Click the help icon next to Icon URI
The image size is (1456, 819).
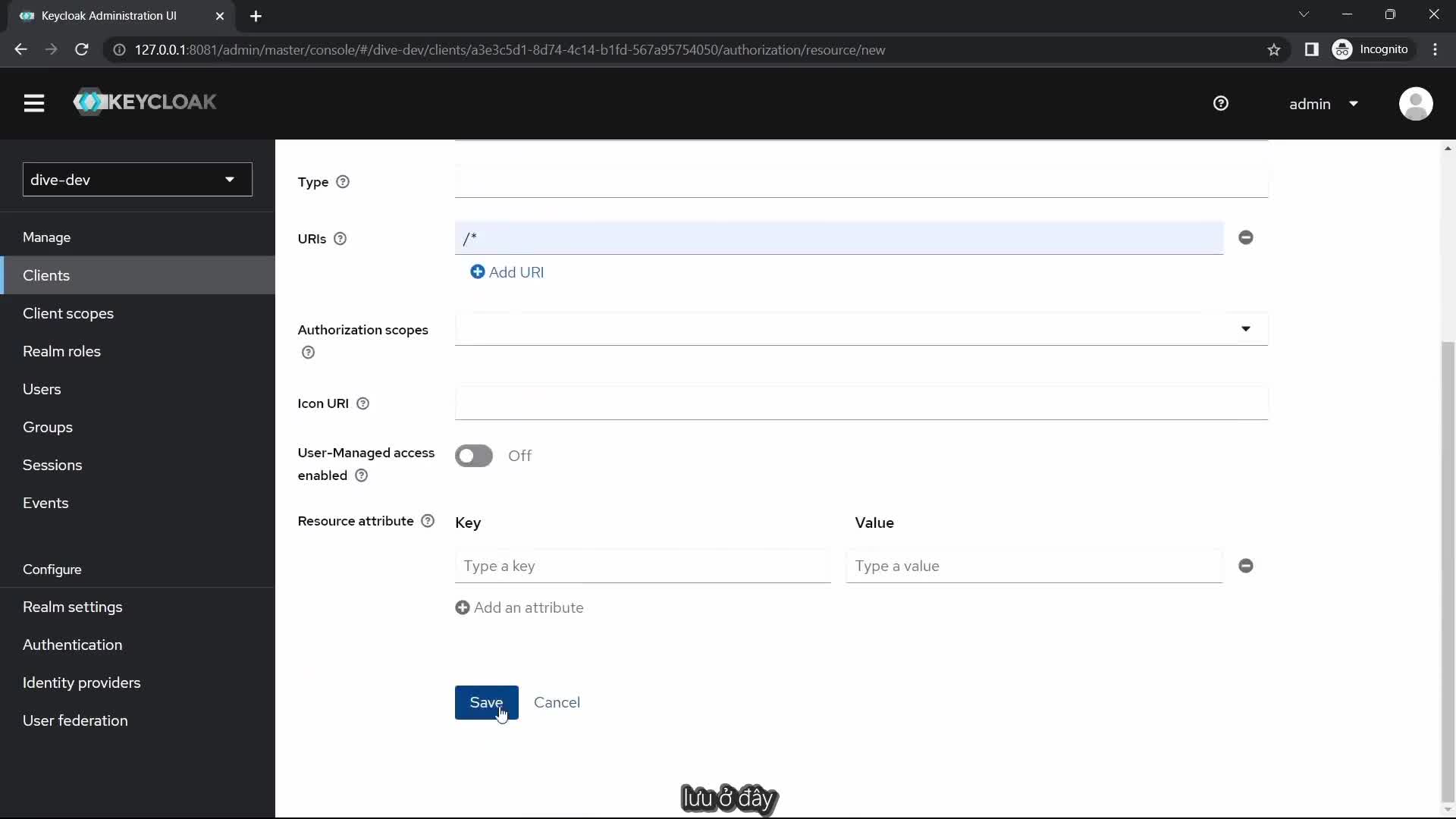point(362,403)
